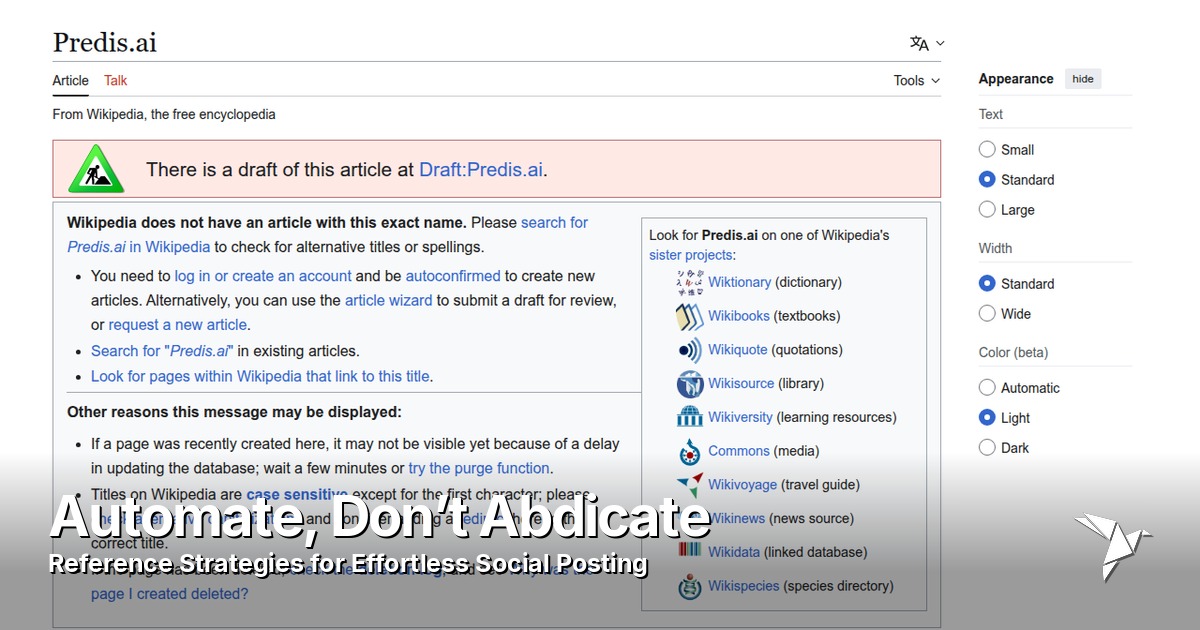Click 'From Wikipedia, the free encyclopedia' text

[x=164, y=114]
